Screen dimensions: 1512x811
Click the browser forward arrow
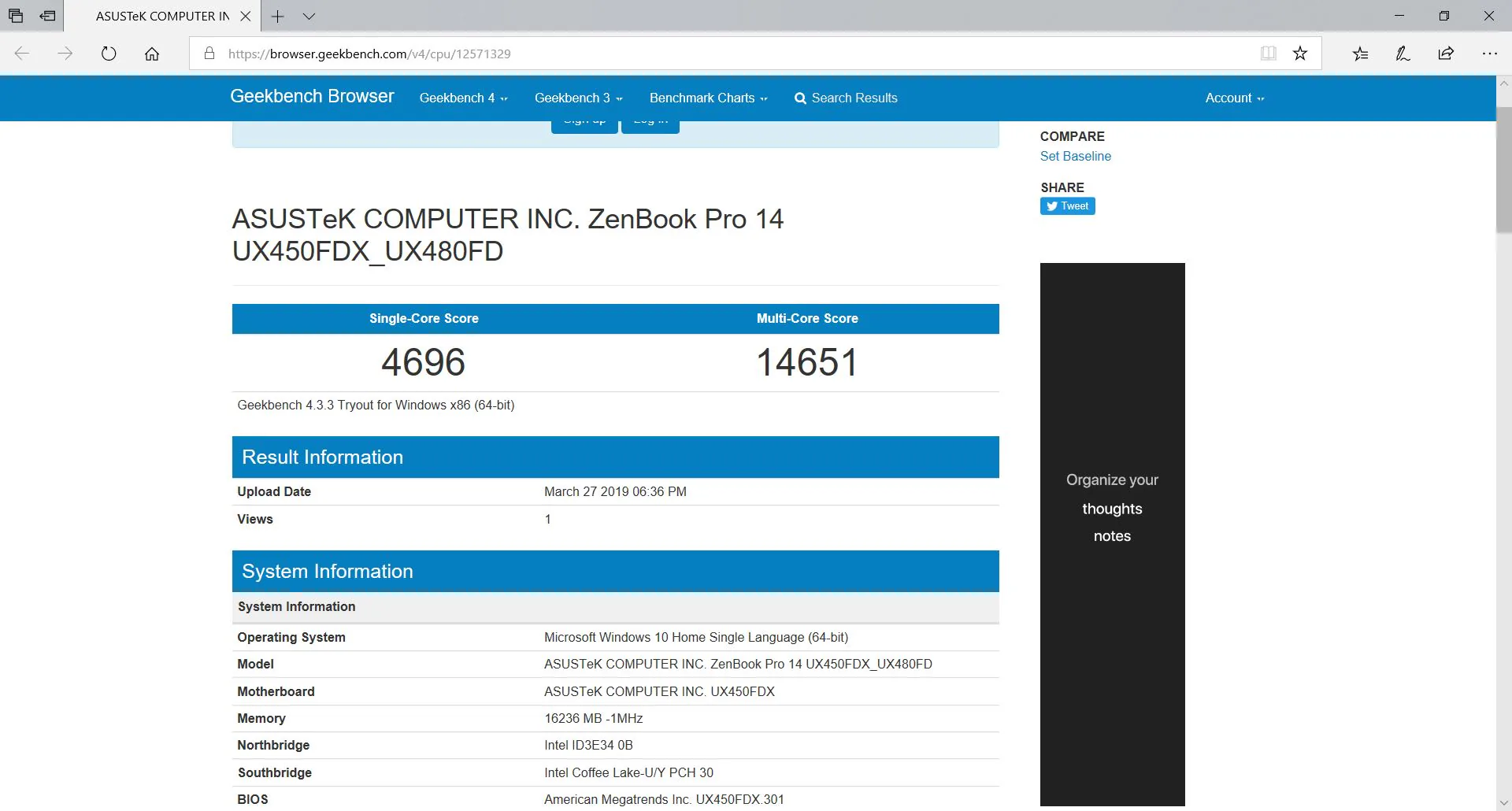(65, 54)
